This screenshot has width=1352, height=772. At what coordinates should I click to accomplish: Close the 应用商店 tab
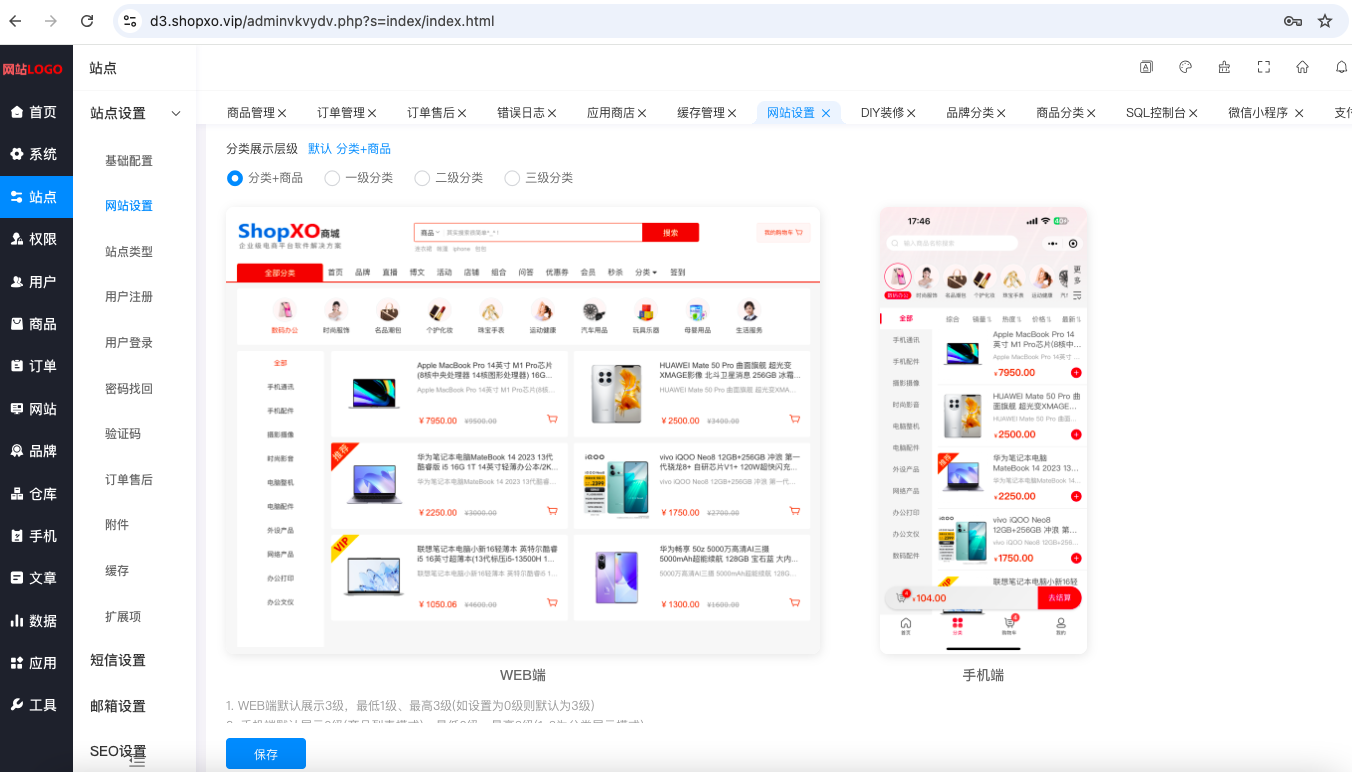tap(642, 113)
